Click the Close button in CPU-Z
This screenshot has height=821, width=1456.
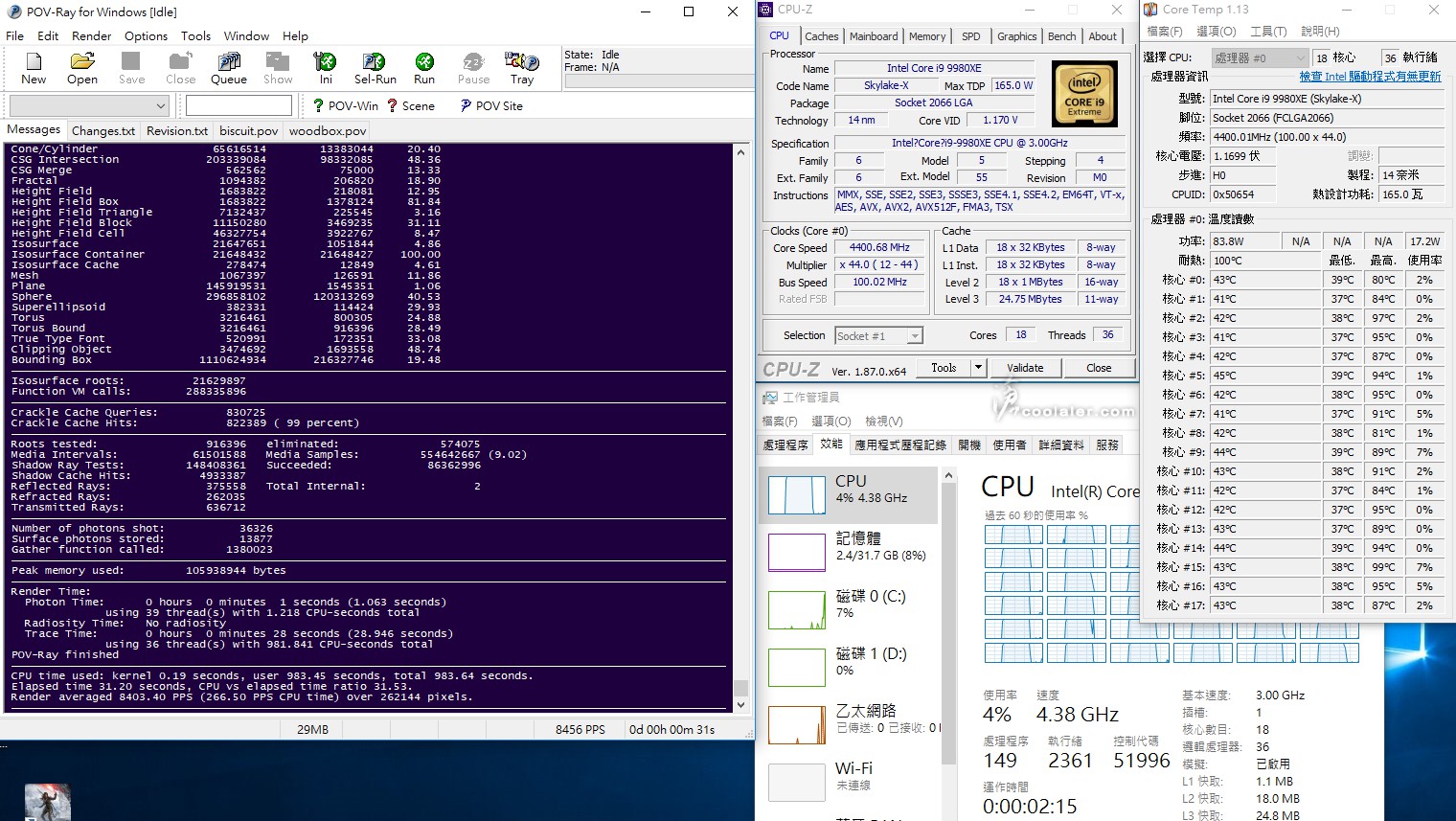click(1099, 367)
